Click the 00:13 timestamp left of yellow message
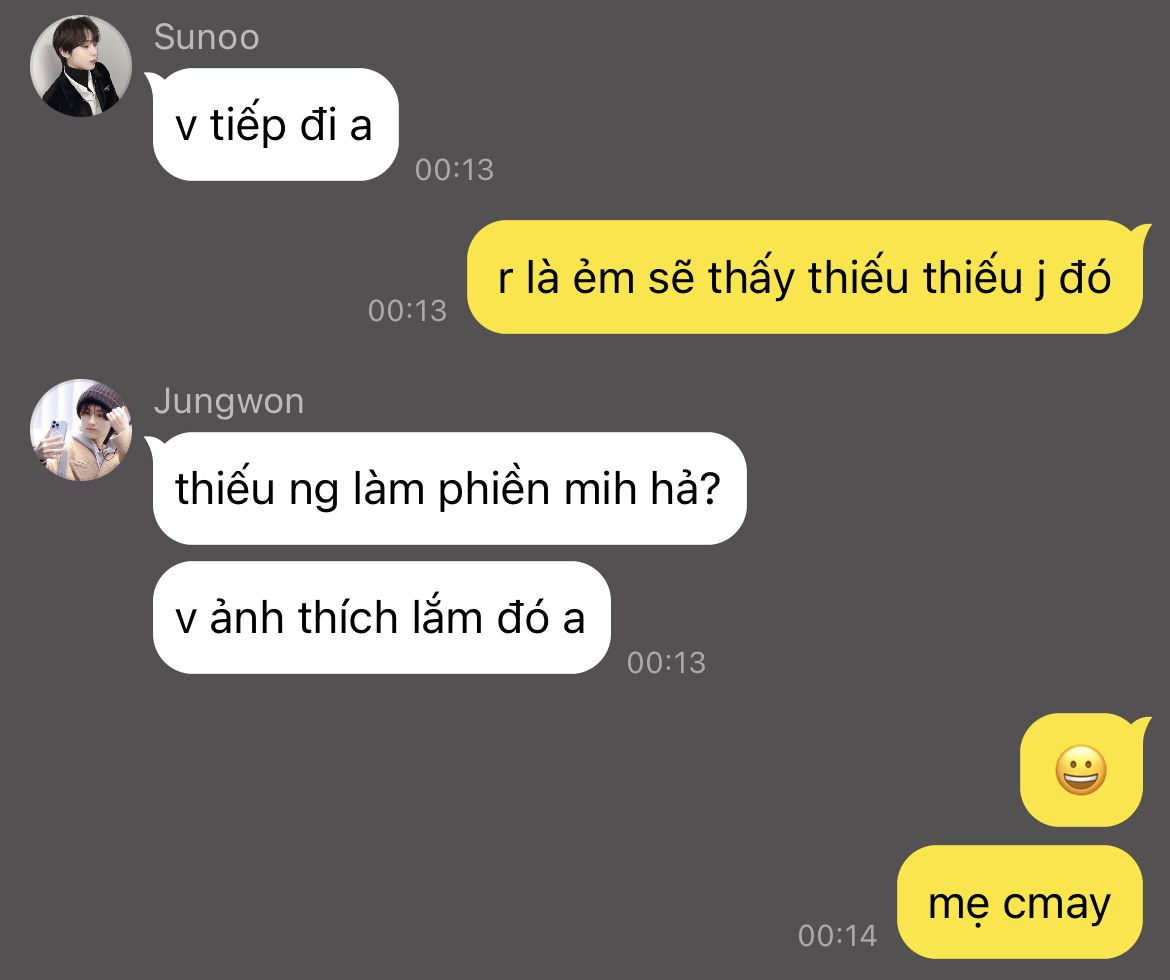The width and height of the screenshot is (1170, 980). (407, 311)
